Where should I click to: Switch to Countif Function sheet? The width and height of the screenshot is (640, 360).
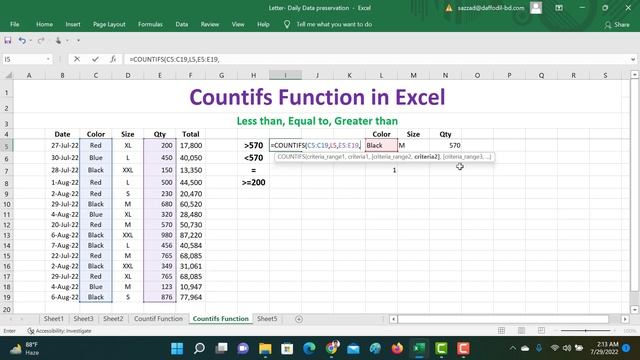click(158, 319)
